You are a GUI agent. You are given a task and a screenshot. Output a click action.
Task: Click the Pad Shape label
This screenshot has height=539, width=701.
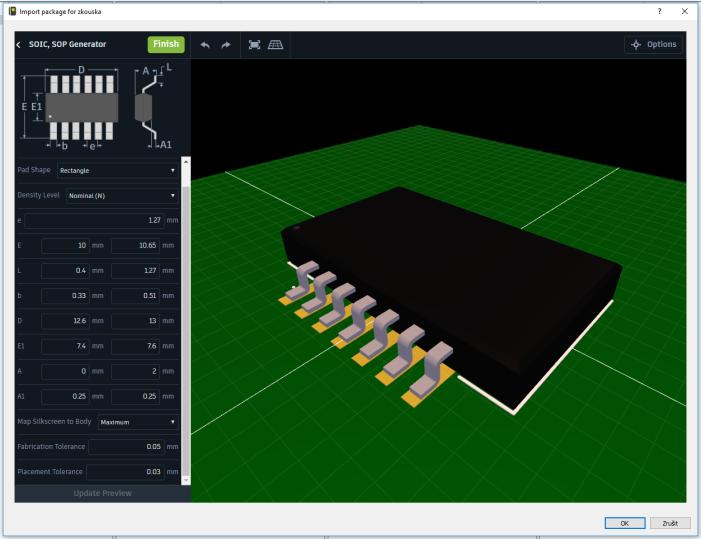pyautogui.click(x=34, y=170)
